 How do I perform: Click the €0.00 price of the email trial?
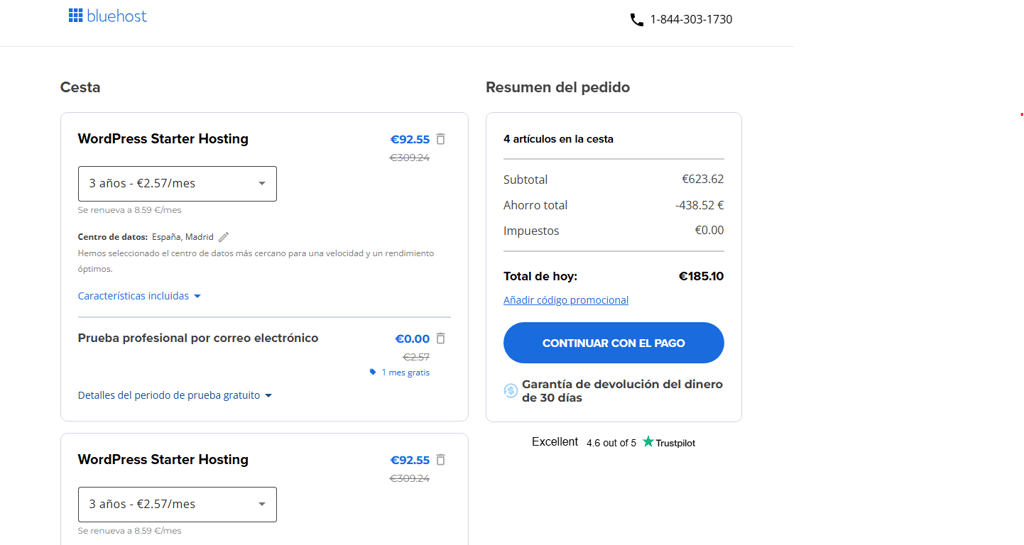[x=412, y=339]
